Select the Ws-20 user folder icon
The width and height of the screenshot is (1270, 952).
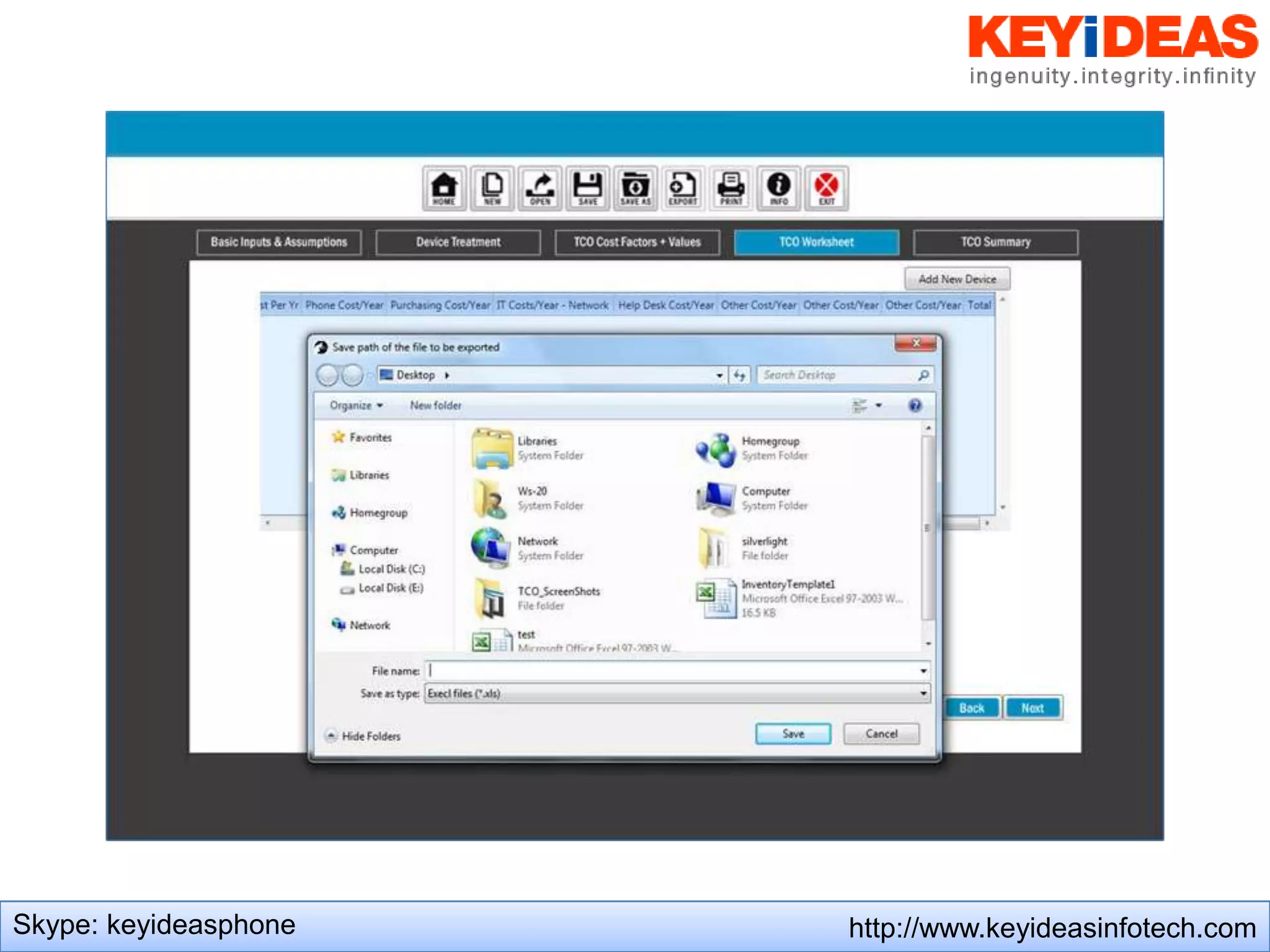(491, 499)
